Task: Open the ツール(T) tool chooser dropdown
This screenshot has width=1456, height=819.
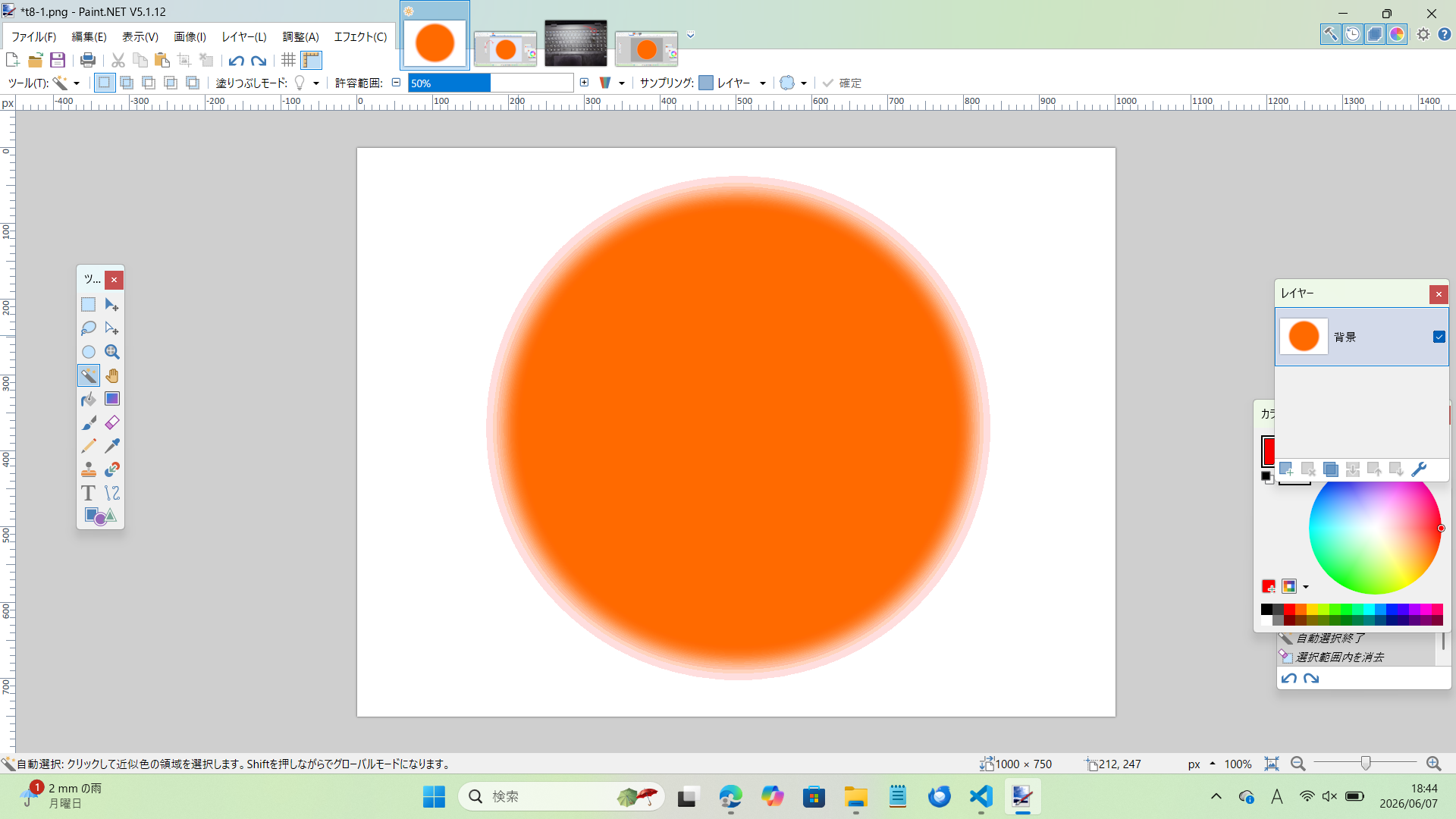Action: (x=66, y=83)
